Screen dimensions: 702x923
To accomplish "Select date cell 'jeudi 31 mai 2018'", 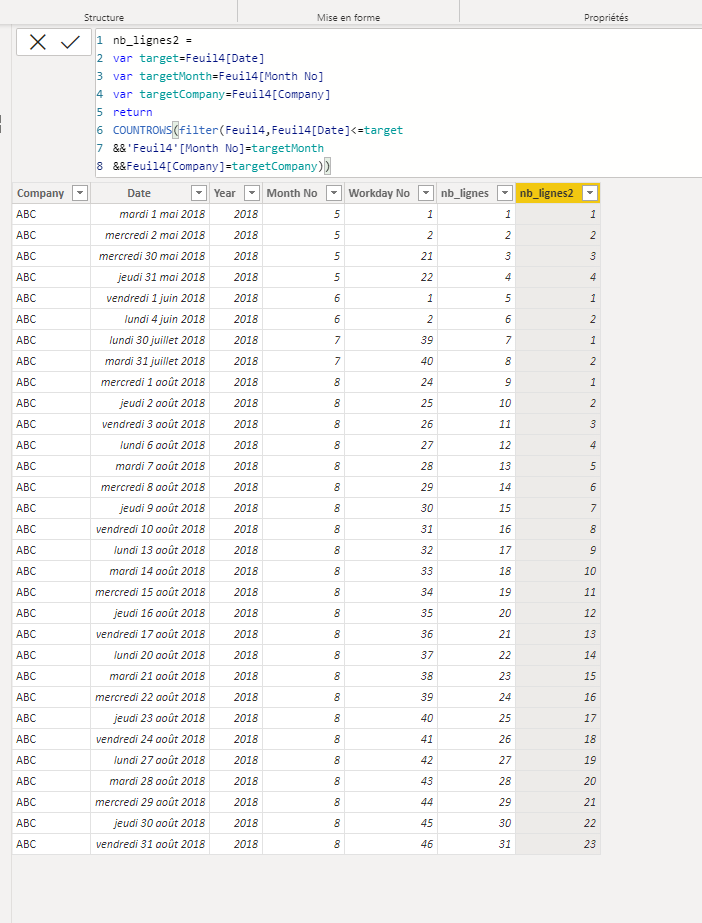I will (150, 277).
